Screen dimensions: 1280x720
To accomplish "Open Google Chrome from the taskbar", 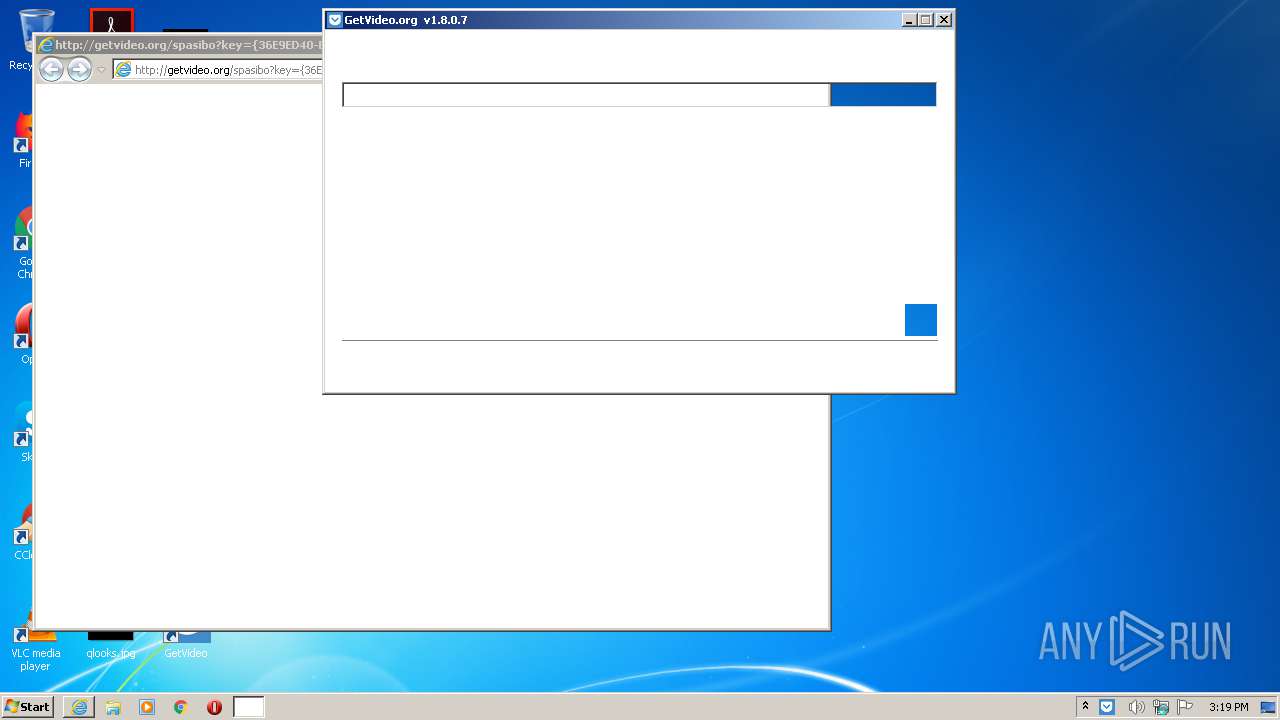I will point(181,707).
